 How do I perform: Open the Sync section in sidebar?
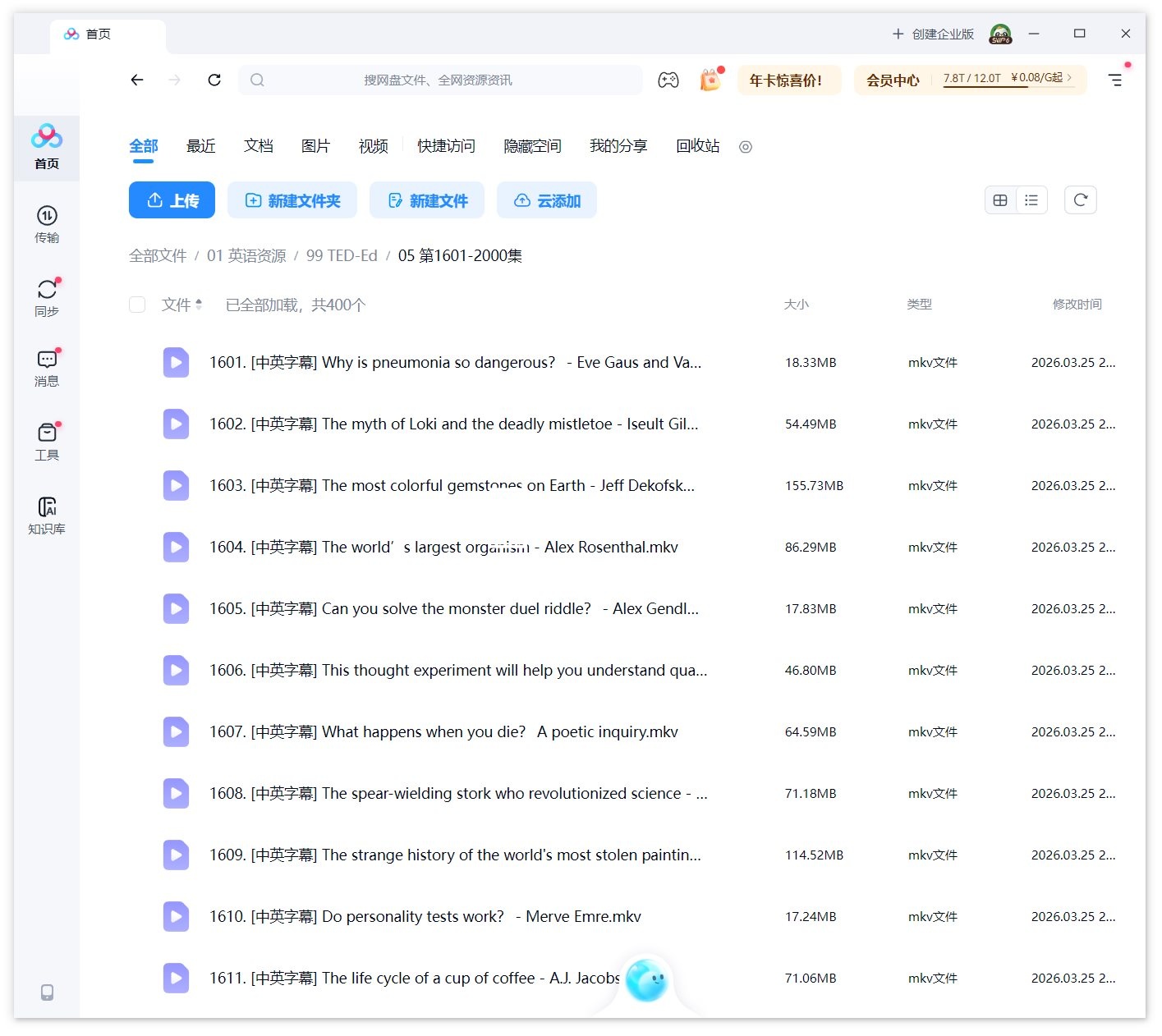pyautogui.click(x=47, y=296)
